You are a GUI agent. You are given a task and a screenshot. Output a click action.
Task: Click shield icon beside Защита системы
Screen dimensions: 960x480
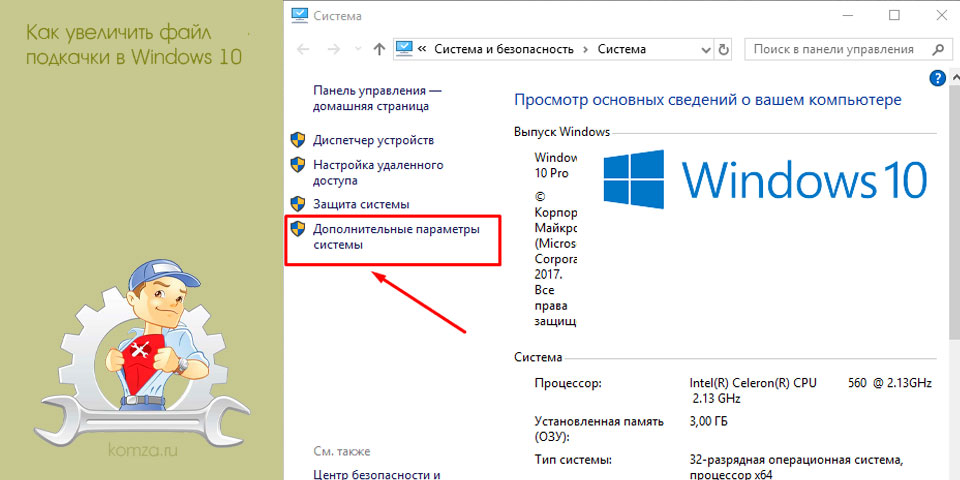coord(298,204)
